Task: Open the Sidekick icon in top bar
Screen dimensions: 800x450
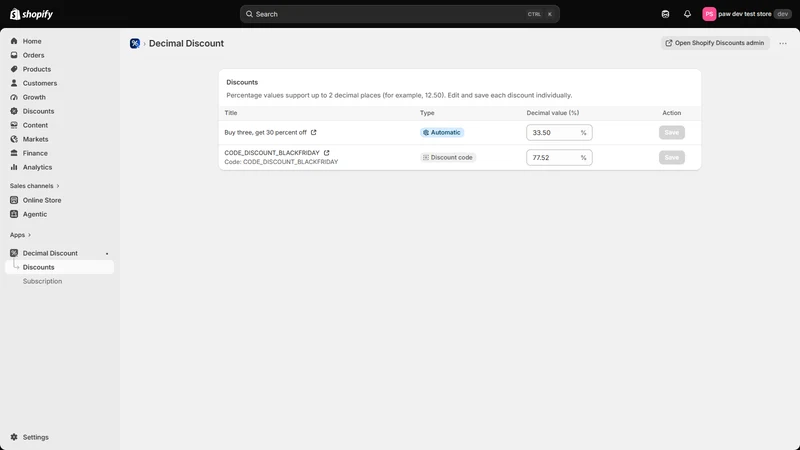Action: pyautogui.click(x=665, y=14)
